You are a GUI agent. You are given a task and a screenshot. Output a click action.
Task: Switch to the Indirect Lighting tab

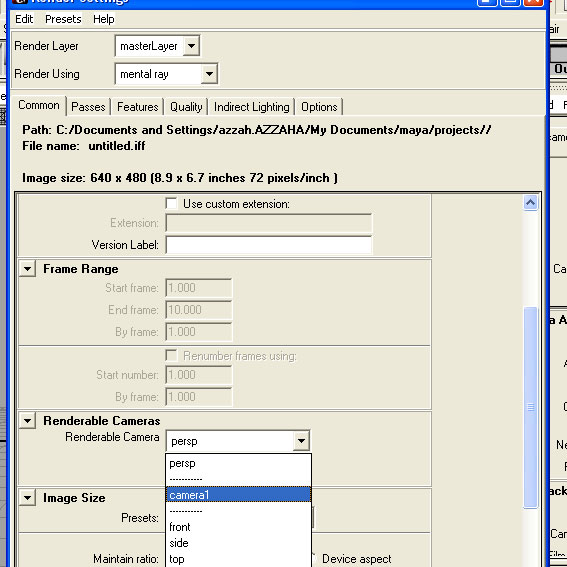pos(252,107)
